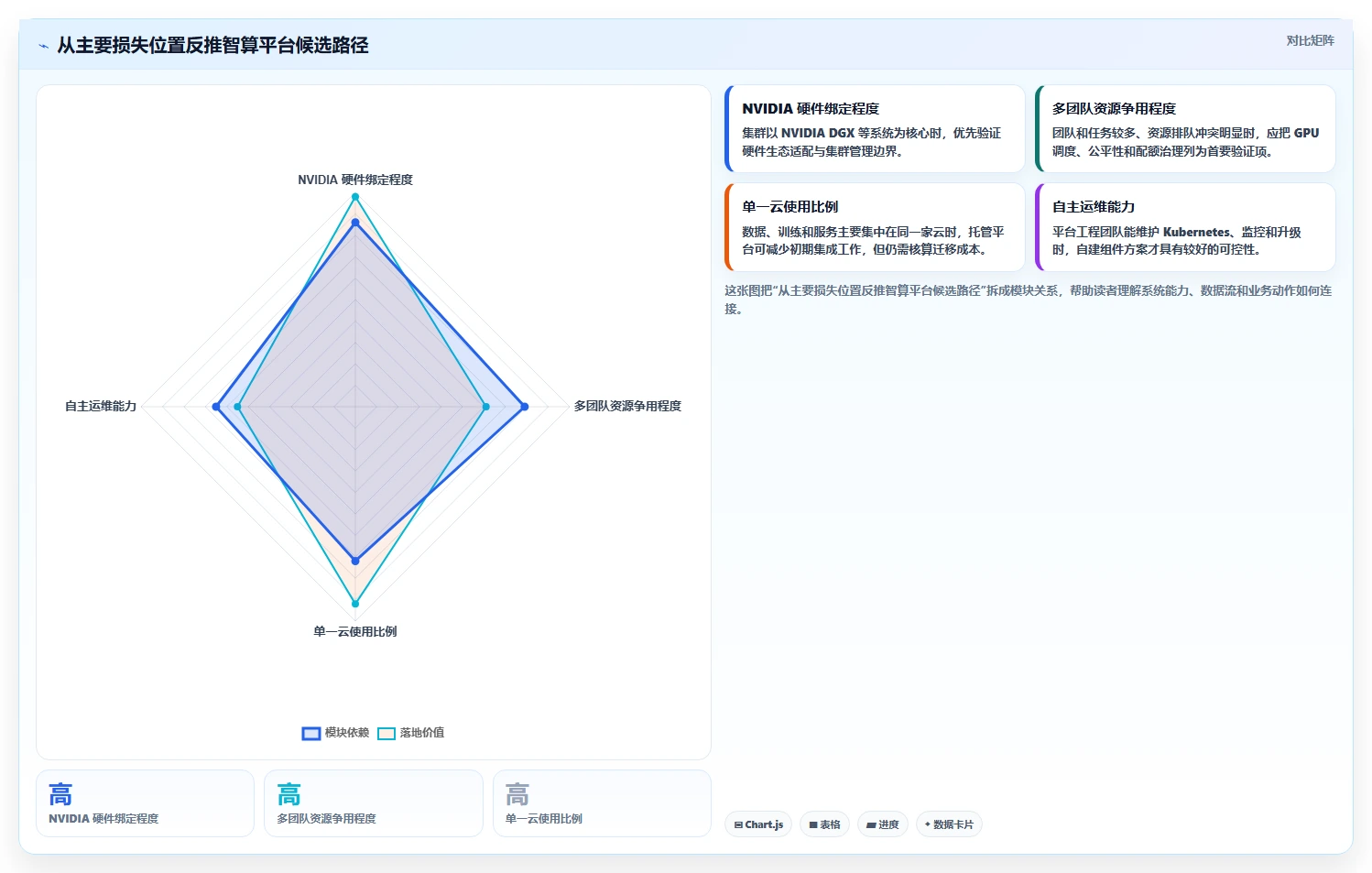Open the 多团队资源争用程度 description card
Viewport: 1372px width, 873px height.
tap(1185, 129)
